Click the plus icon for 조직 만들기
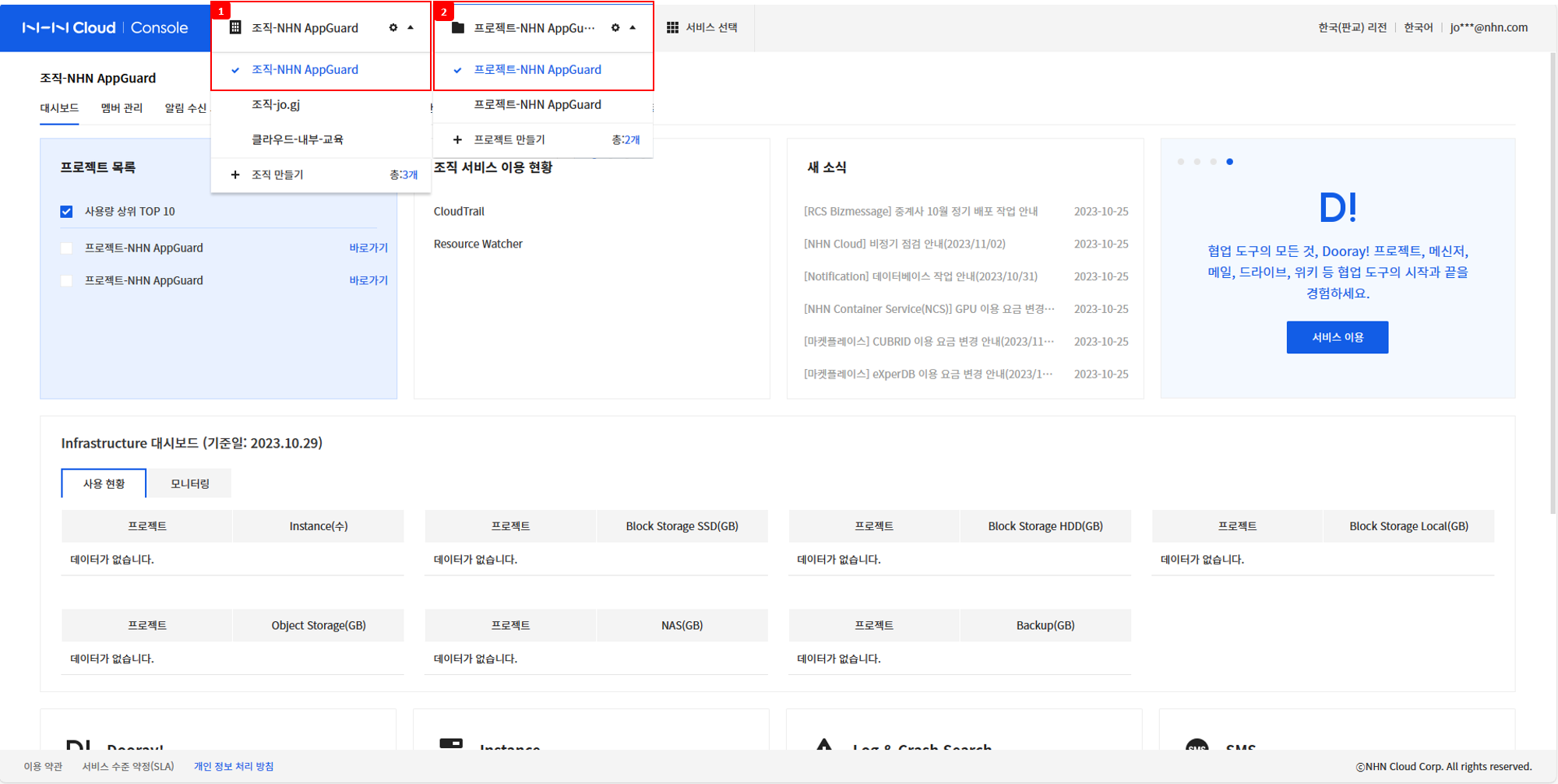Image resolution: width=1558 pixels, height=784 pixels. pyautogui.click(x=235, y=174)
